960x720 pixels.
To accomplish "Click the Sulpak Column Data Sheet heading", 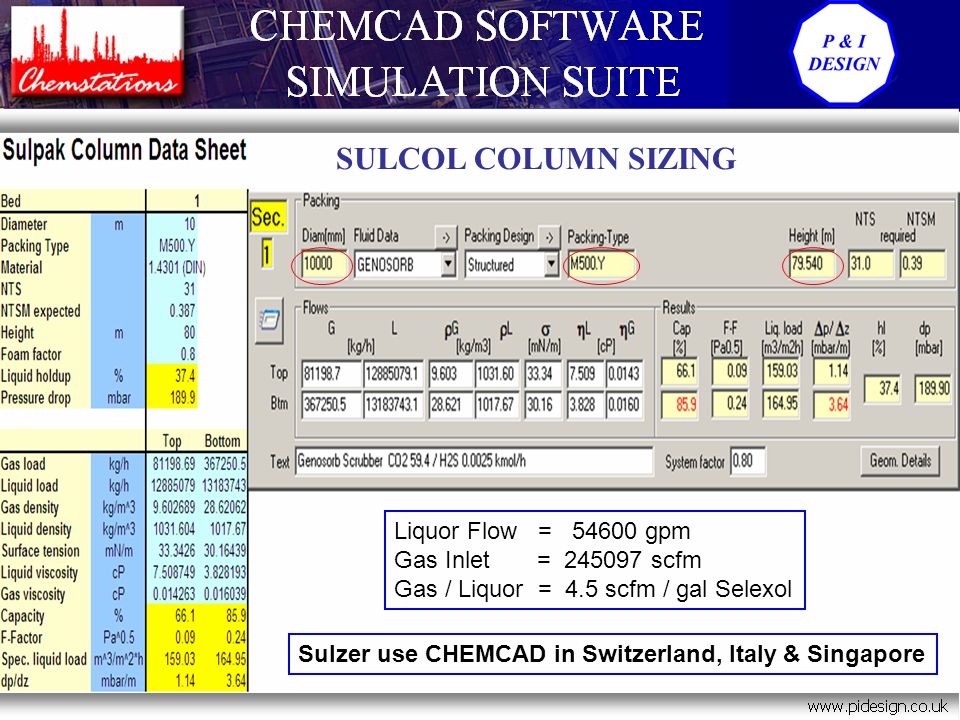I will tap(124, 151).
